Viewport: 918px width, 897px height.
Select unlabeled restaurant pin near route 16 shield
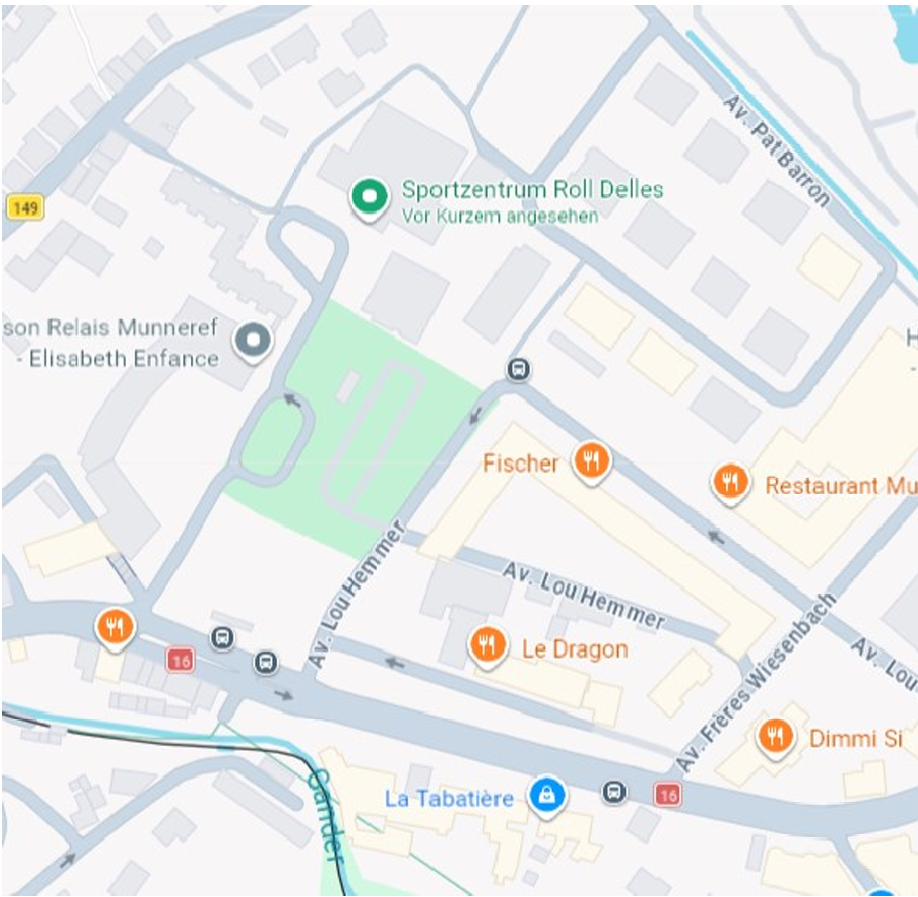115,629
